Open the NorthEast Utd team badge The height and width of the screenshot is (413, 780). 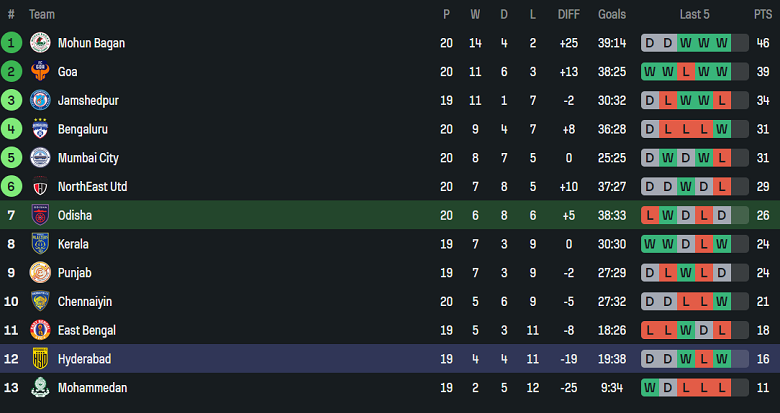click(40, 187)
